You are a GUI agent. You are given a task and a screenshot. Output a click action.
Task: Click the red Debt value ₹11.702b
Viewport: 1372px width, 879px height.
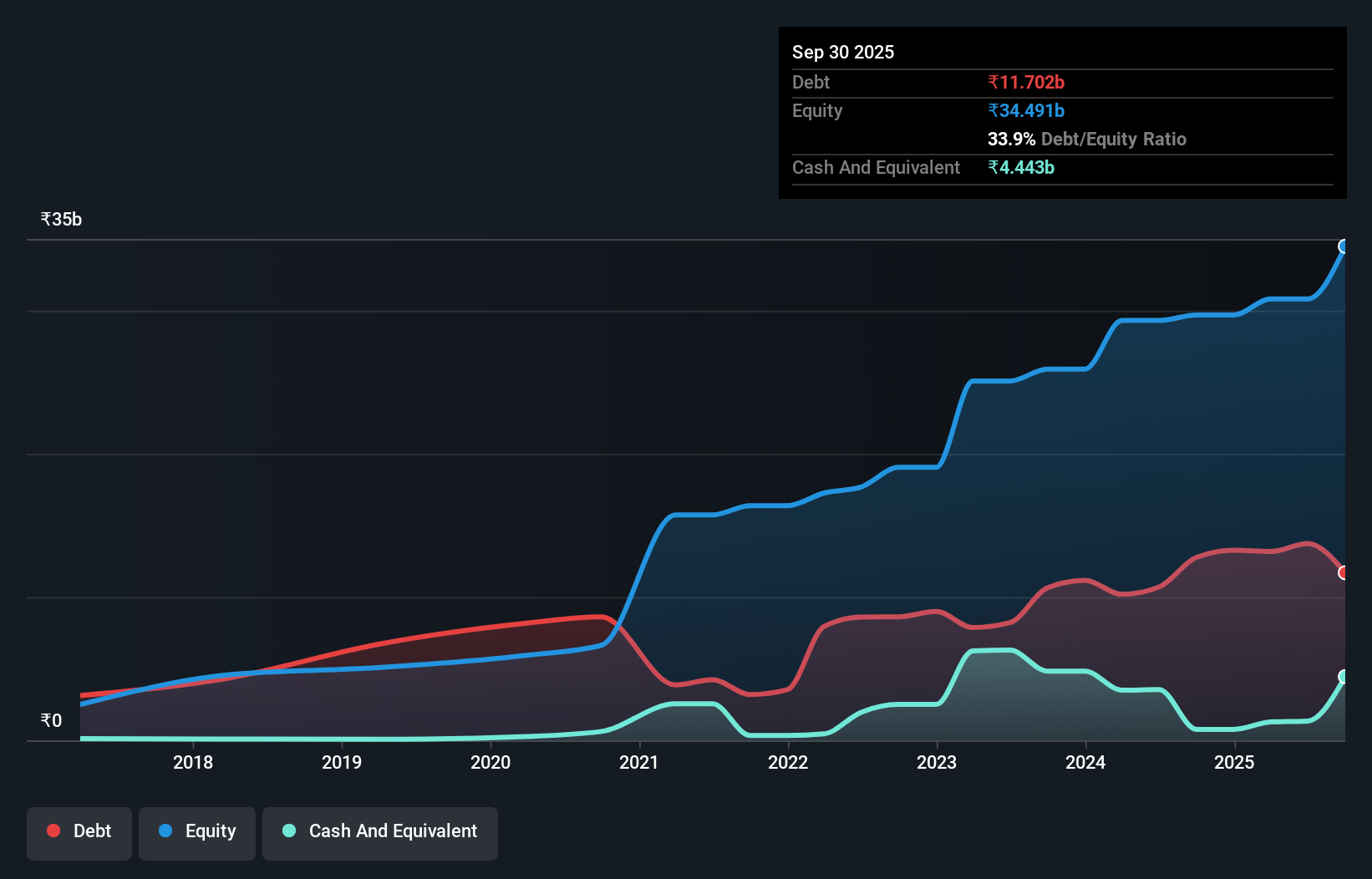point(1026,82)
